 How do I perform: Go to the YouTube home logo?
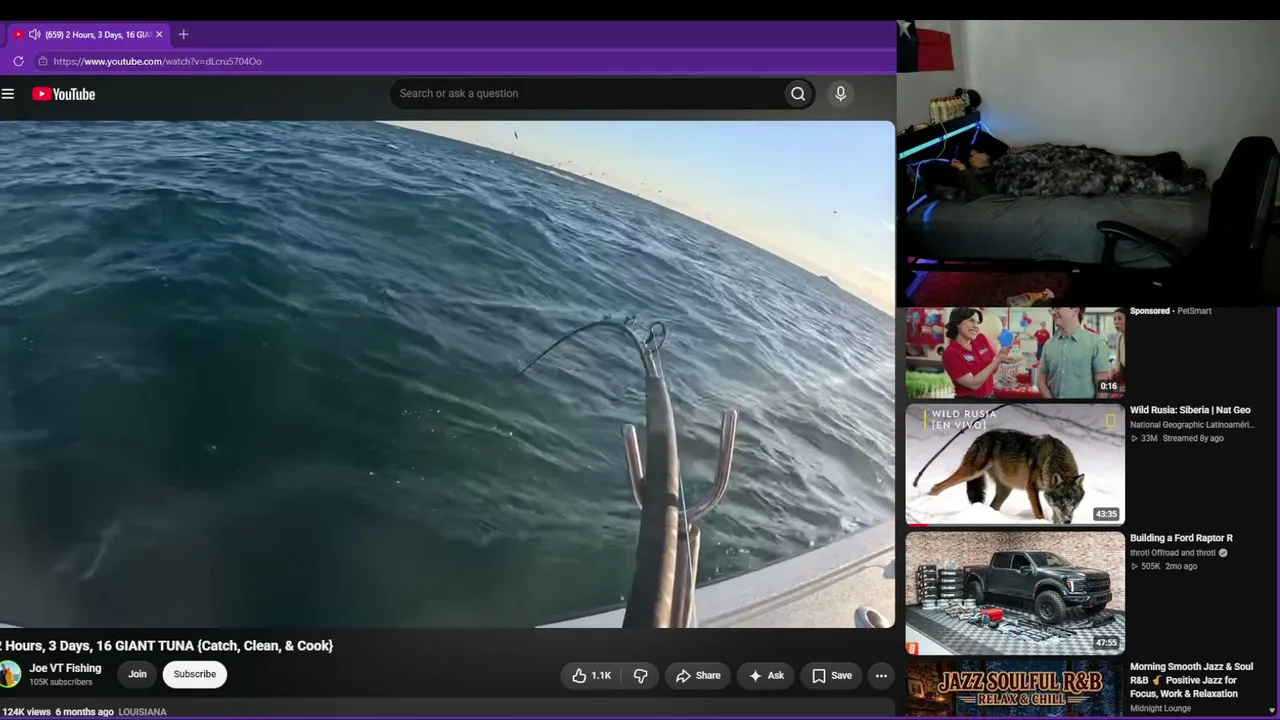tap(63, 94)
